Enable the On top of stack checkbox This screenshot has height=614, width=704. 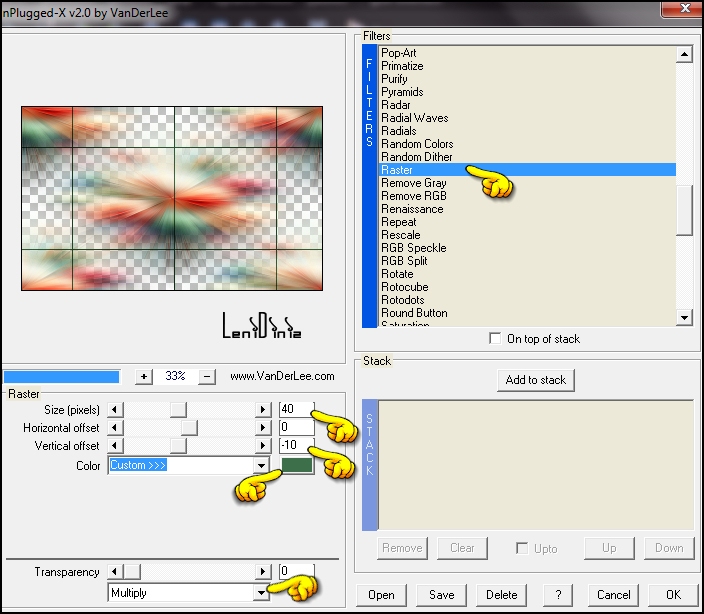[495, 339]
